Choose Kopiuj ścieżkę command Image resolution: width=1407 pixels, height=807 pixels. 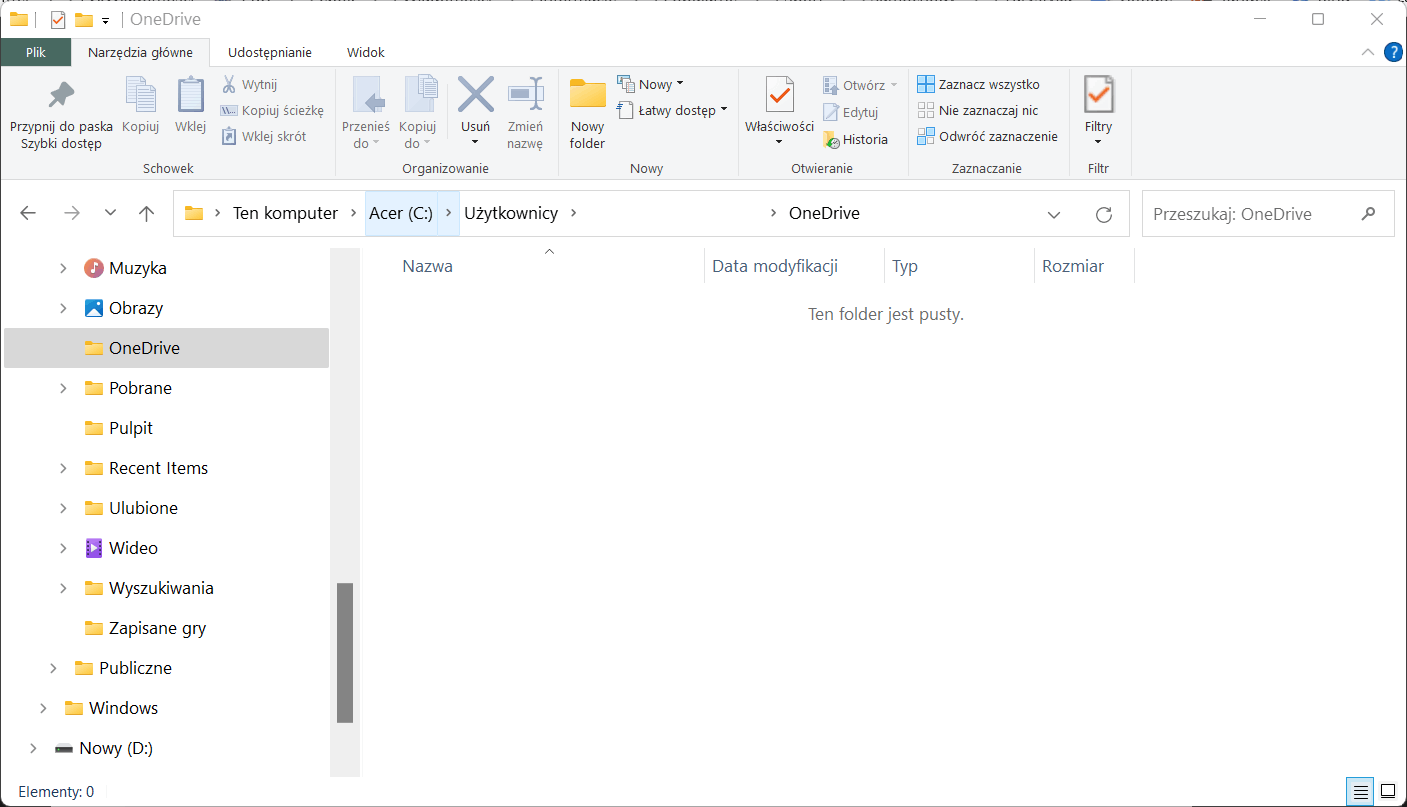(272, 111)
